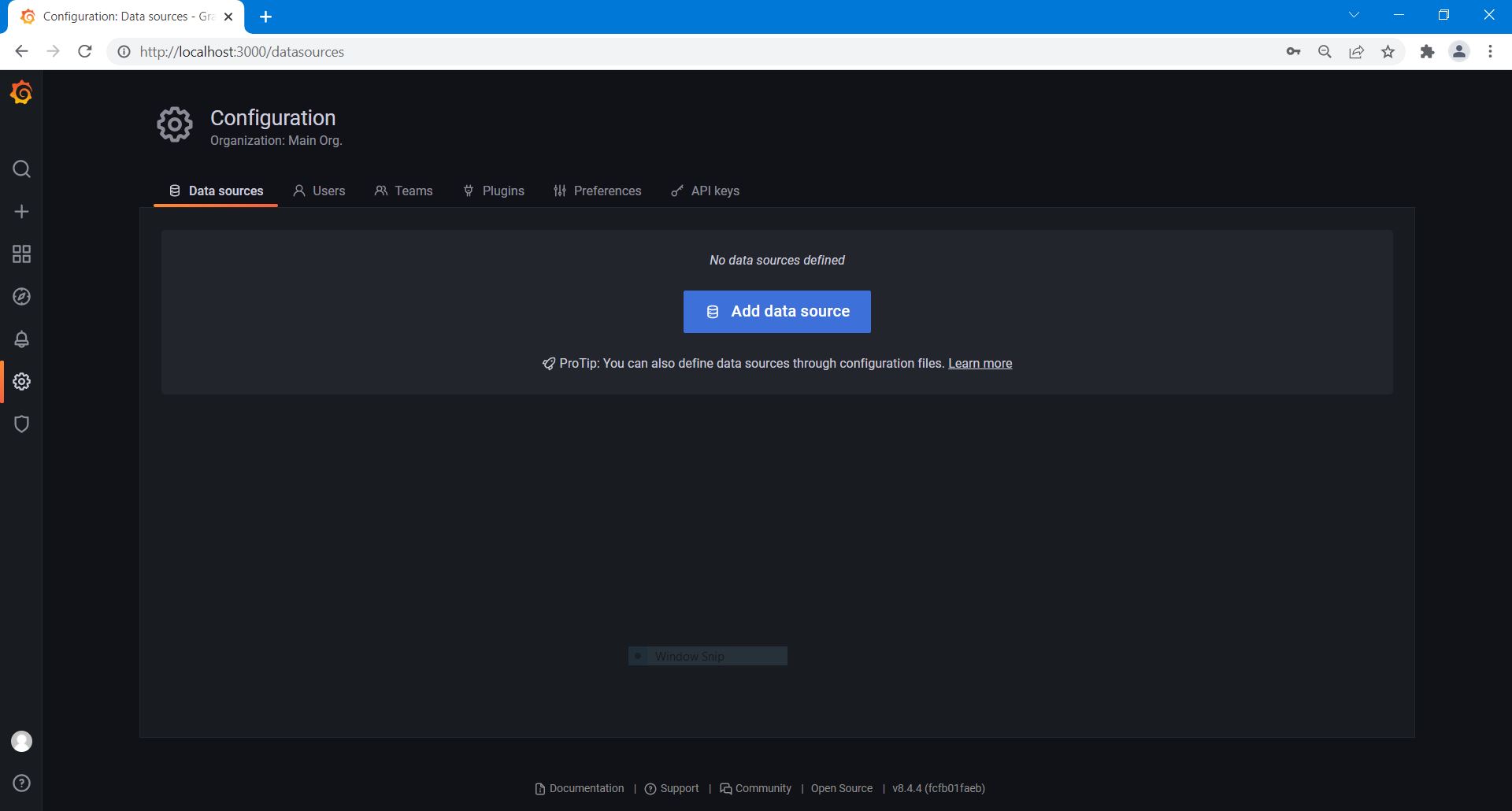Click the user profile avatar in sidebar
Viewport: 1512px width, 811px height.
click(x=21, y=741)
